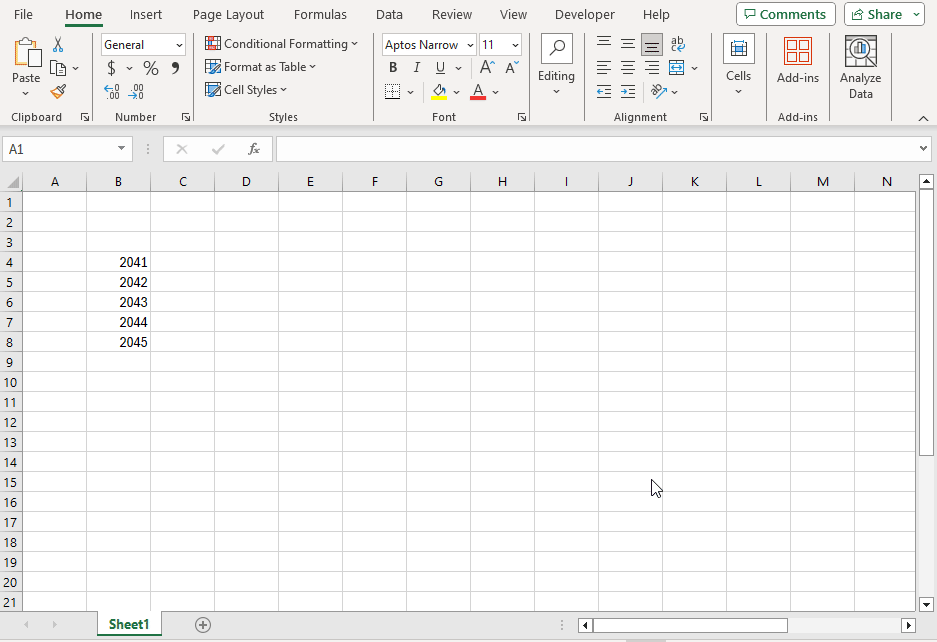937x642 pixels.
Task: Click Increase Indent icon
Action: click(627, 91)
